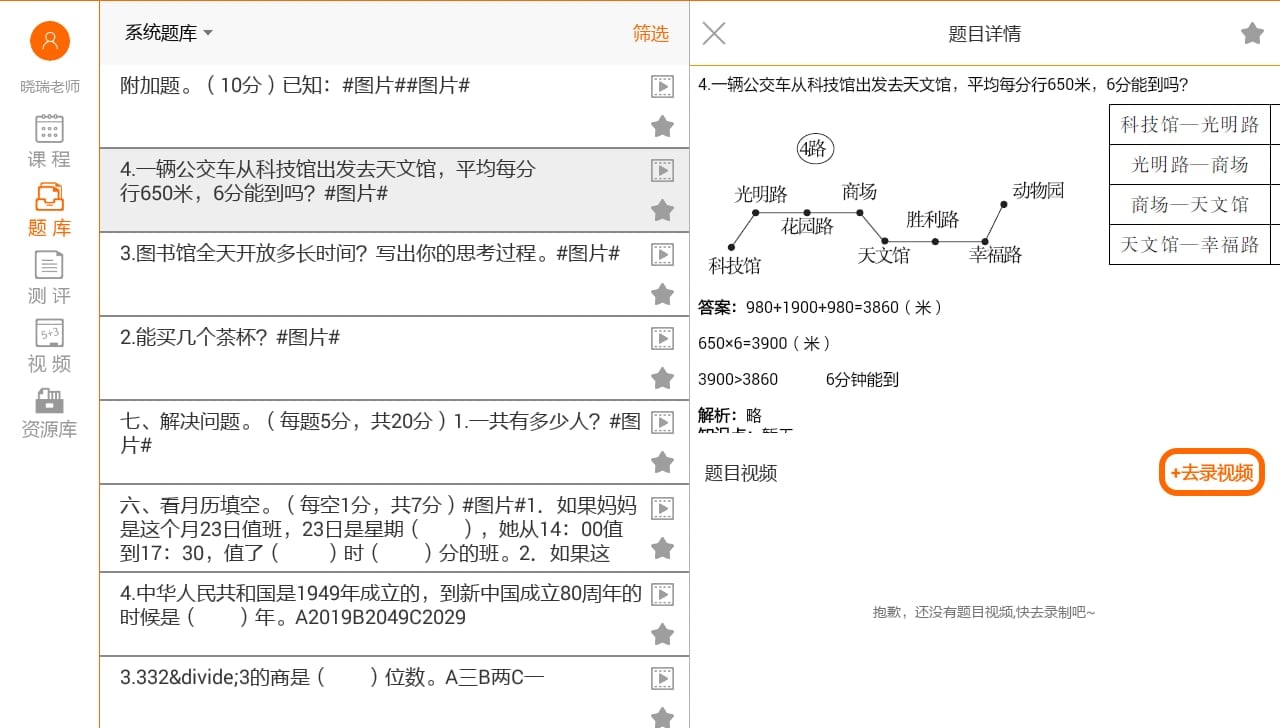Open video icon for 能买几个茶杯 row
Viewport: 1280px width, 728px height.
coord(662,338)
